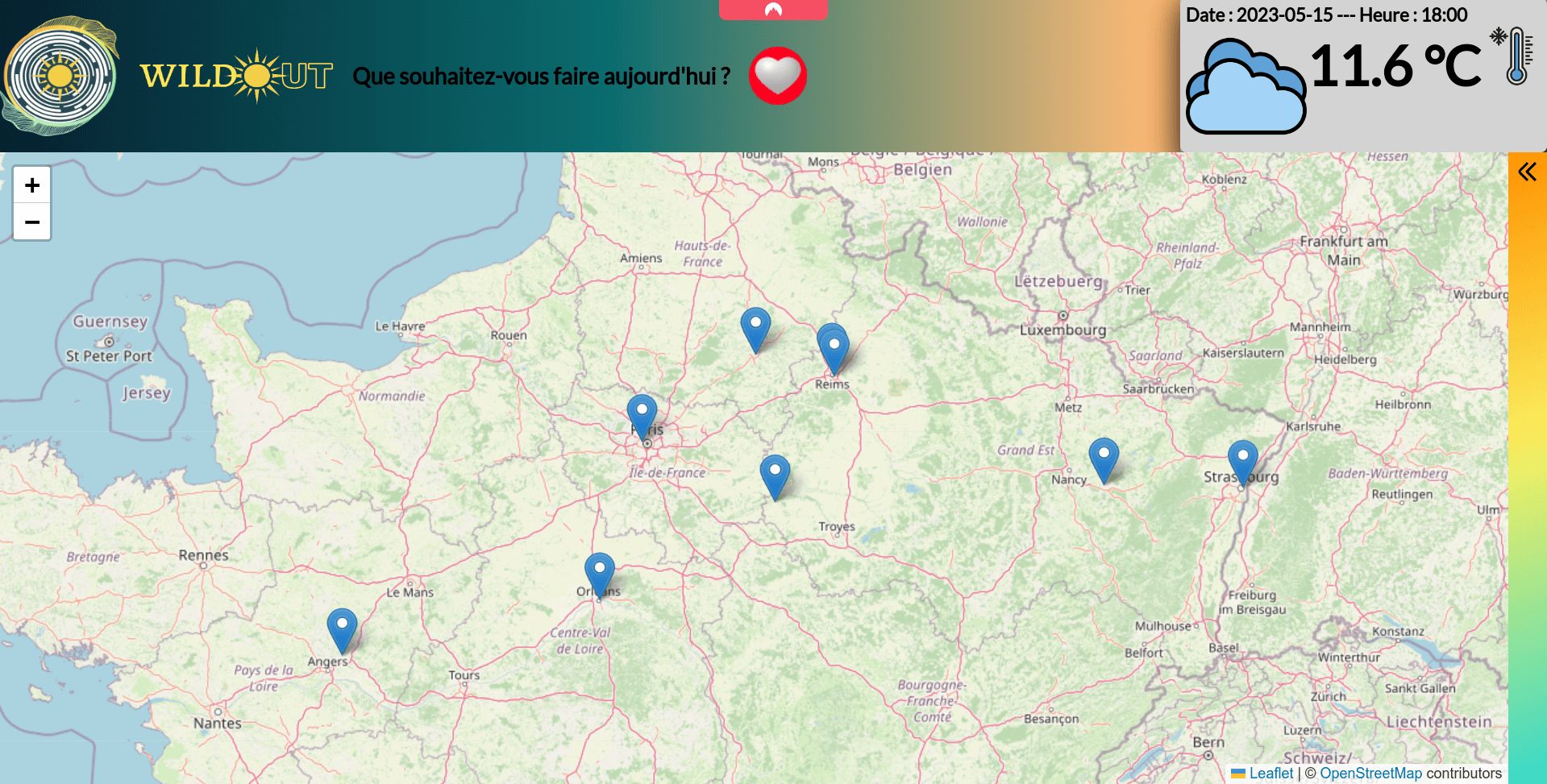1547x784 pixels.
Task: Click the Liechtenstein label
Action: (1439, 722)
